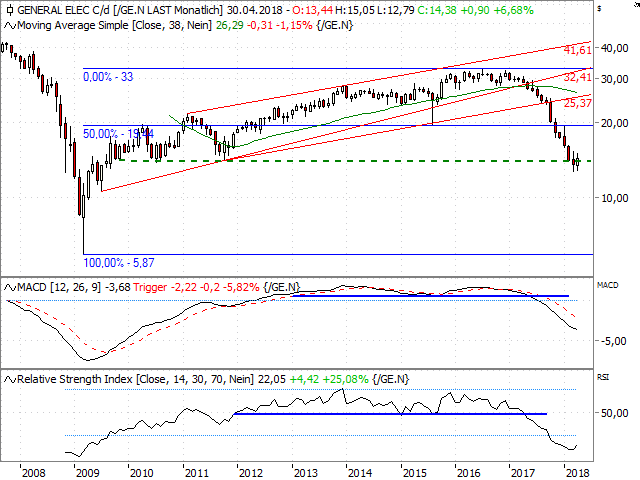Click the +6,68% change value in header
This screenshot has height=480, width=640.
click(513, 10)
